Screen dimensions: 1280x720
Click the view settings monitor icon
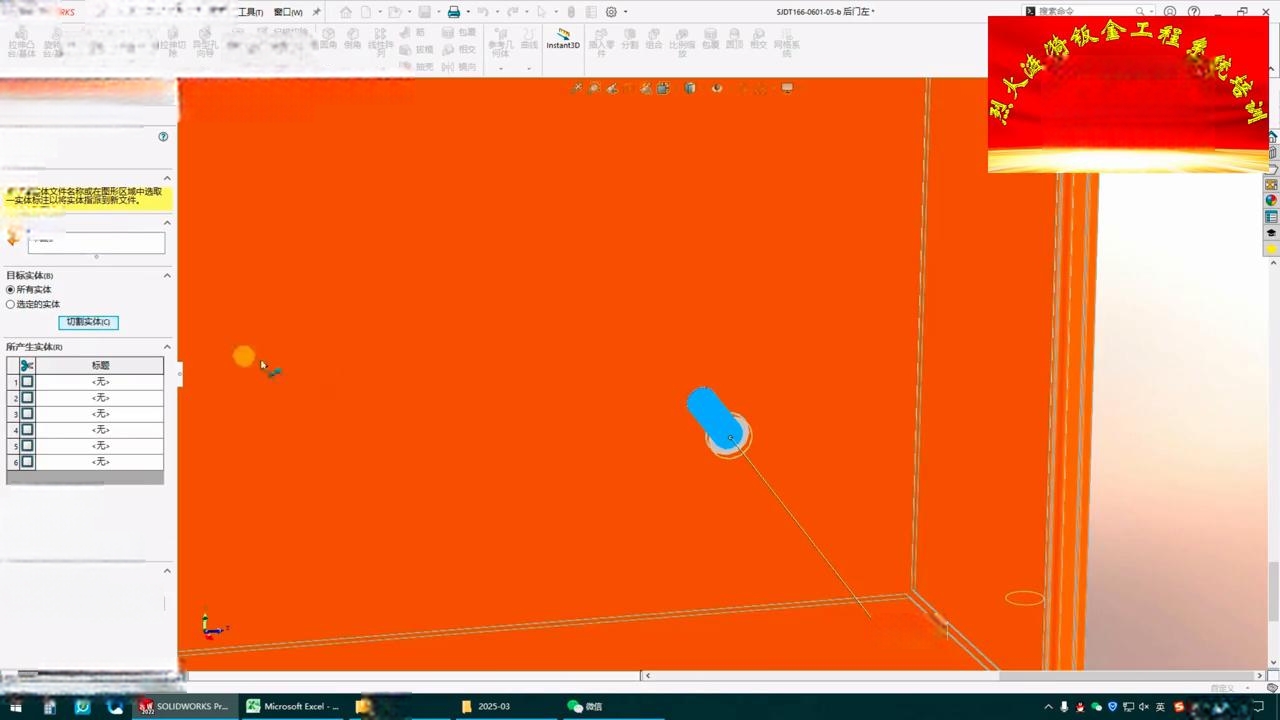[788, 88]
